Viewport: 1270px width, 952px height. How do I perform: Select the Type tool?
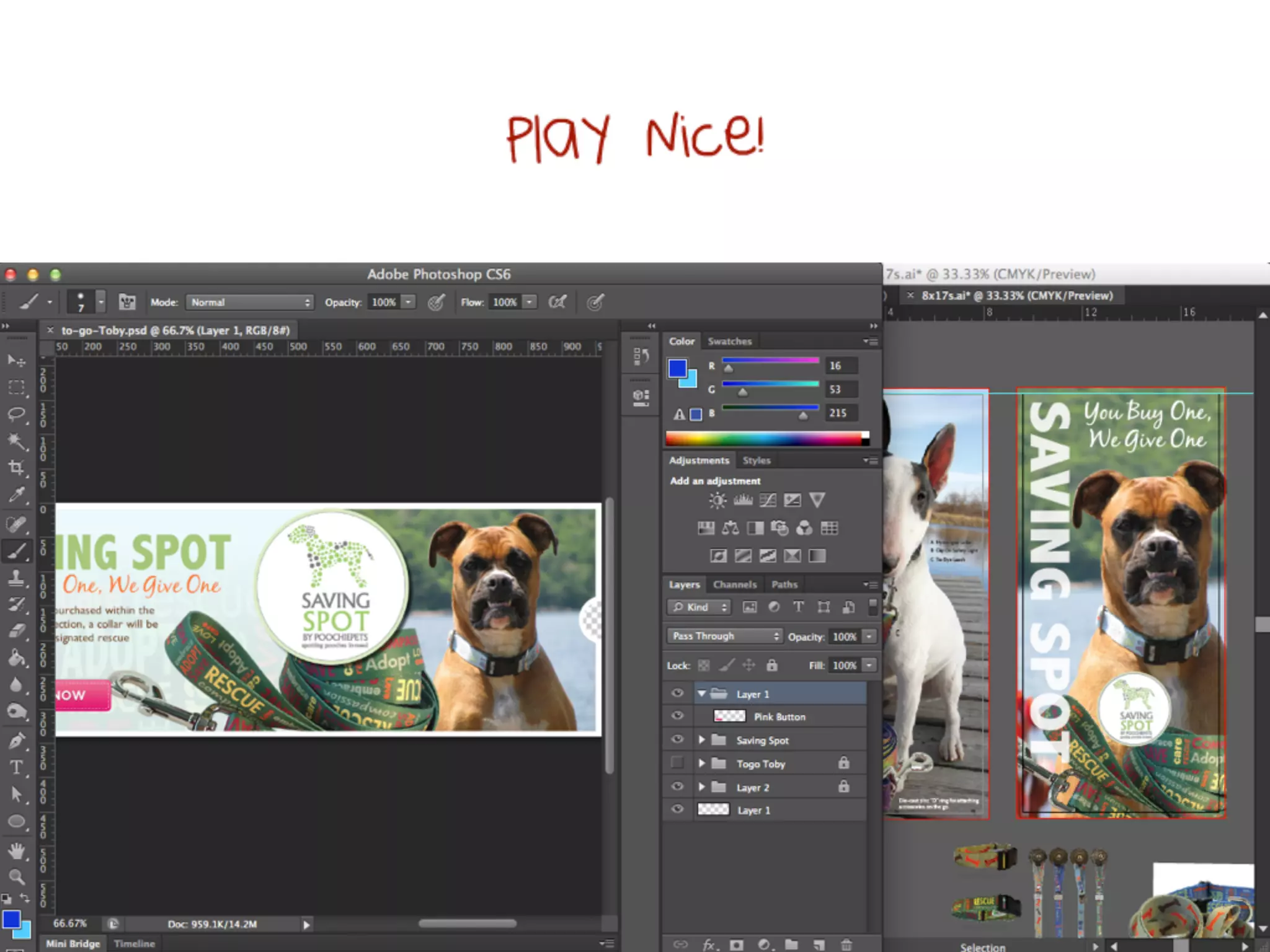click(16, 768)
